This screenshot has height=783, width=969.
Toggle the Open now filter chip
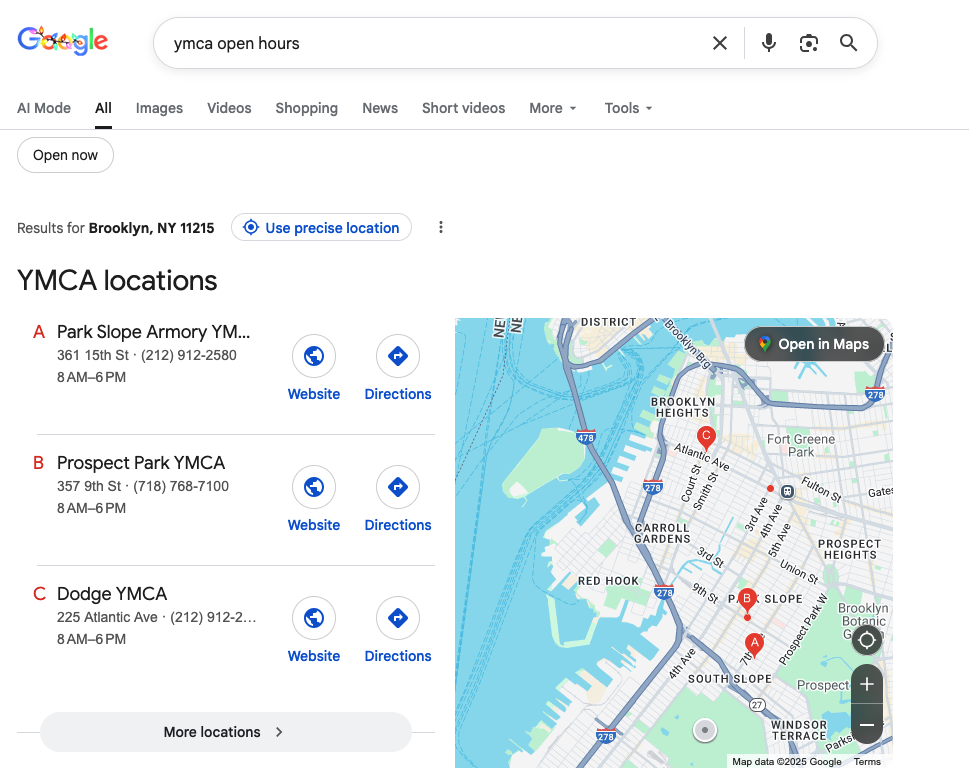[x=65, y=155]
